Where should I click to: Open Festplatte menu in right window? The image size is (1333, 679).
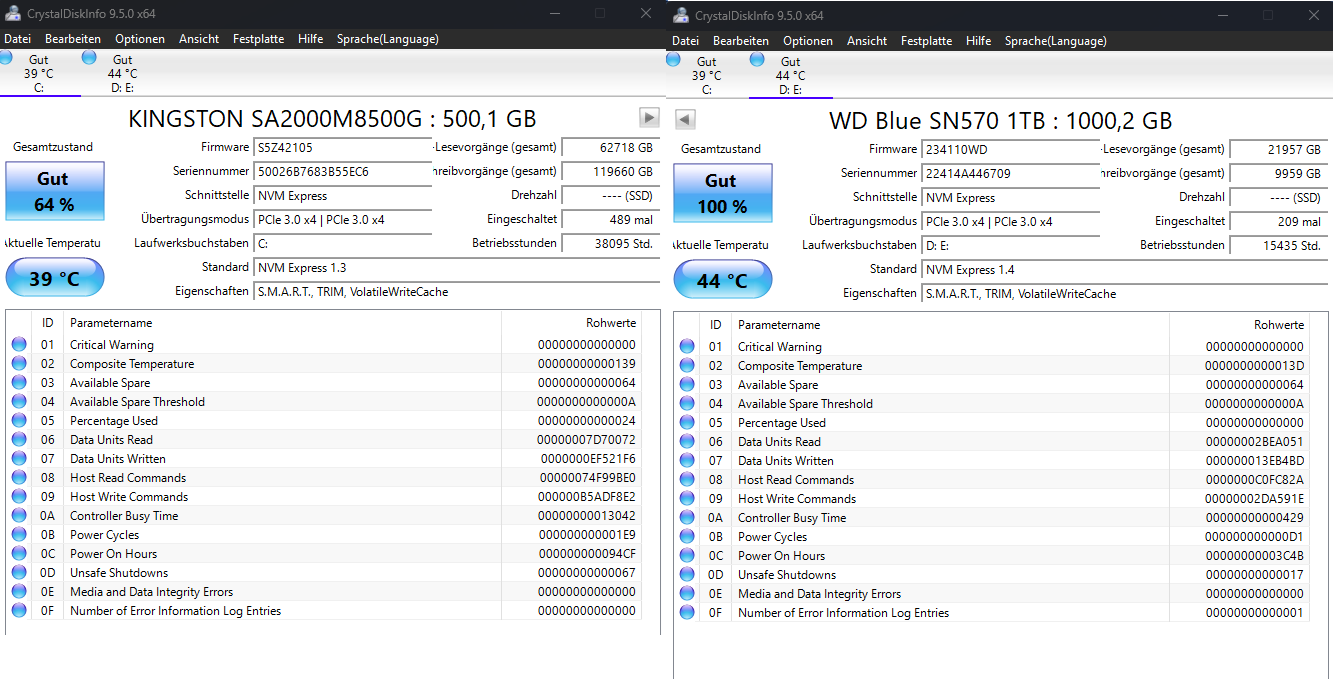point(926,41)
